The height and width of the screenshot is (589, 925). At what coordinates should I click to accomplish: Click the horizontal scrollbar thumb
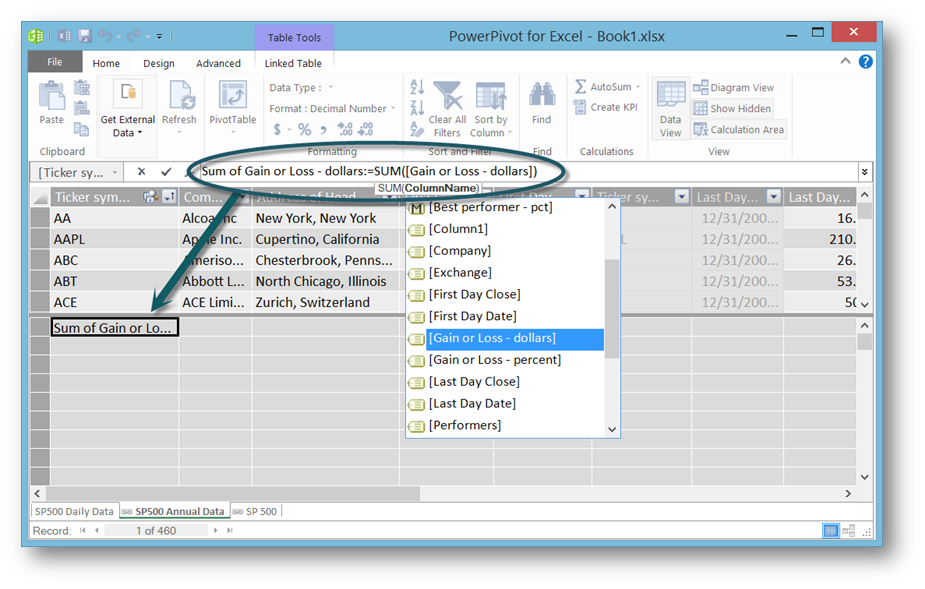[x=232, y=493]
